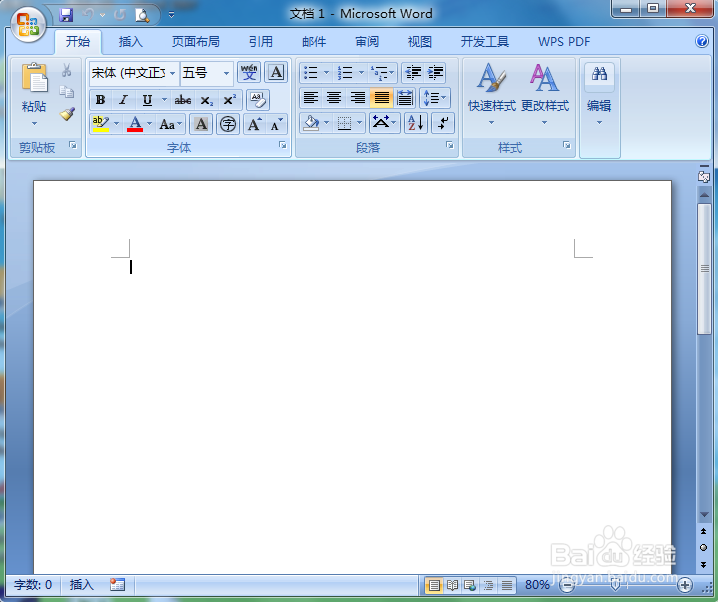Toggle superscript formatting

229,100
